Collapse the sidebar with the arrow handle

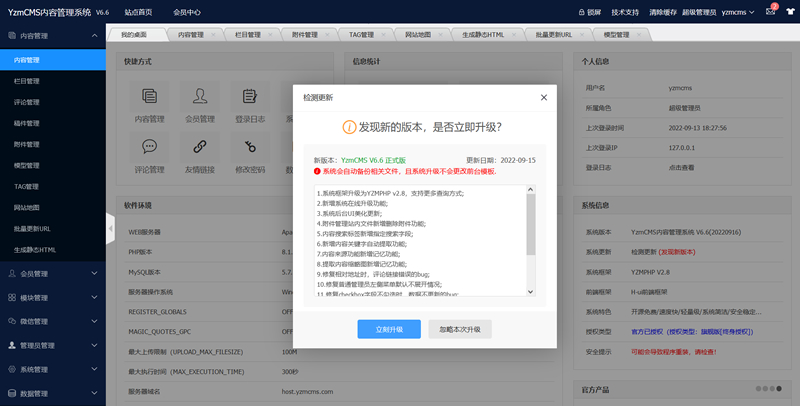110,228
